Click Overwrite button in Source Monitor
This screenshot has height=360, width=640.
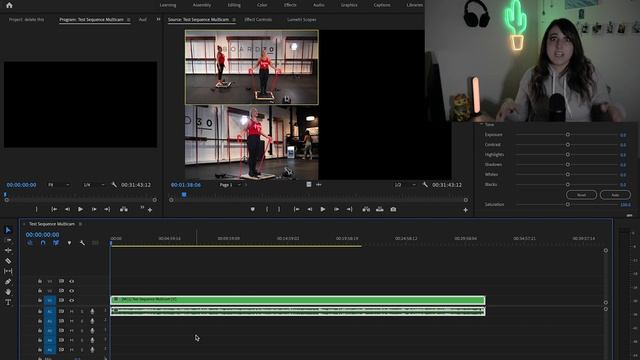380,209
